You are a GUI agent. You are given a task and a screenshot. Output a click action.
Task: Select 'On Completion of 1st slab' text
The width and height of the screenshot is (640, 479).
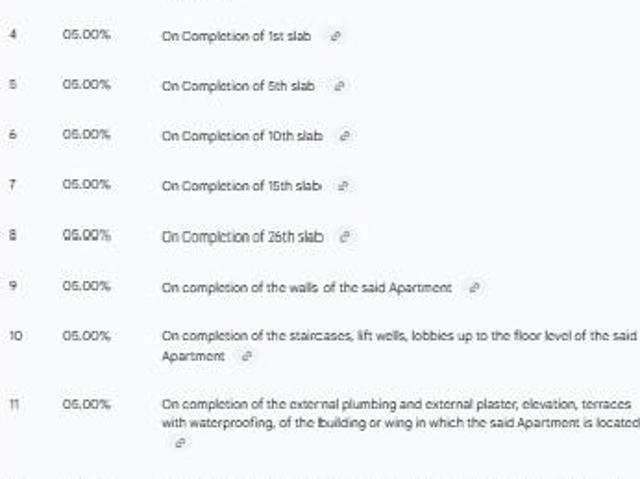(236, 36)
